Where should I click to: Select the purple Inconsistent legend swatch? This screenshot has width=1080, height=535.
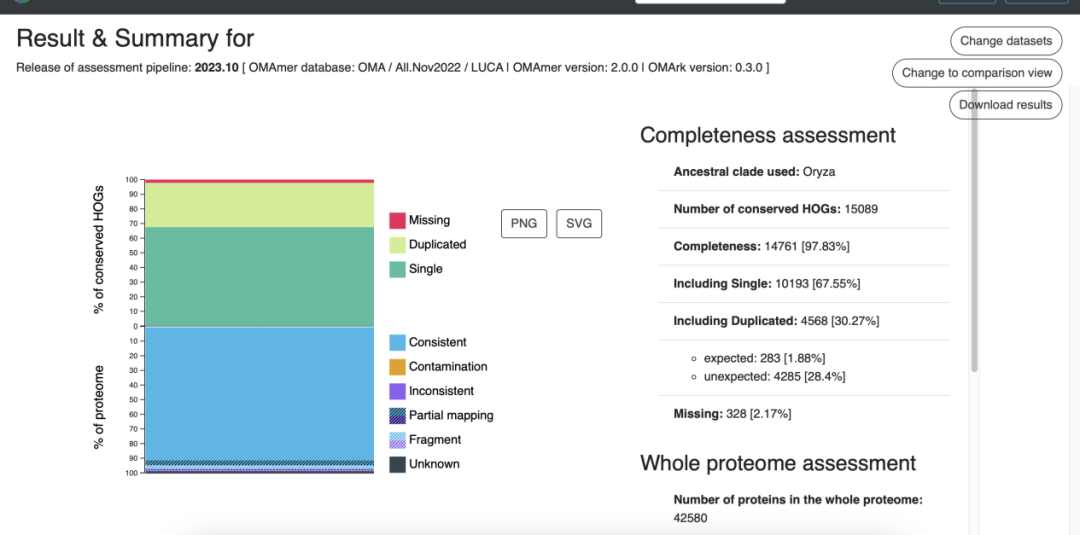point(397,391)
